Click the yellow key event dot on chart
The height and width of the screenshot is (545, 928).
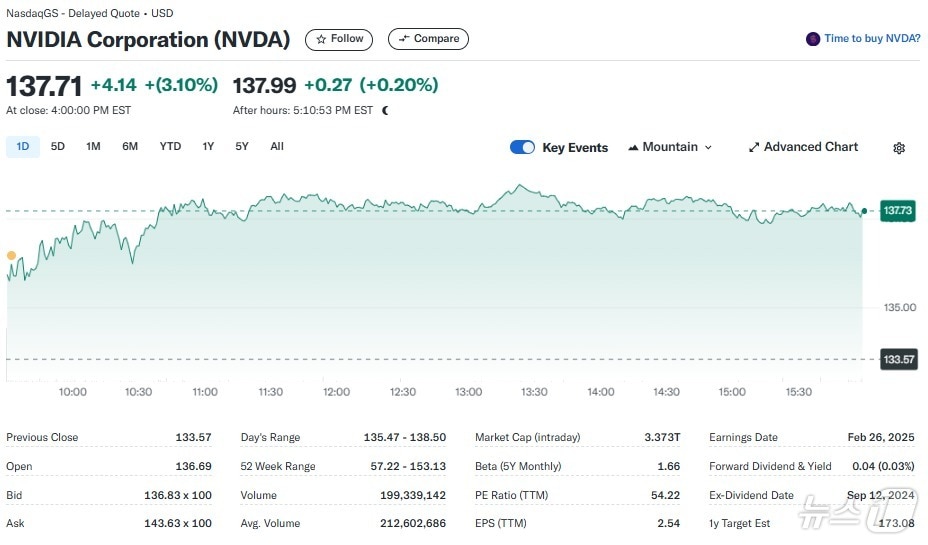[x=11, y=256]
